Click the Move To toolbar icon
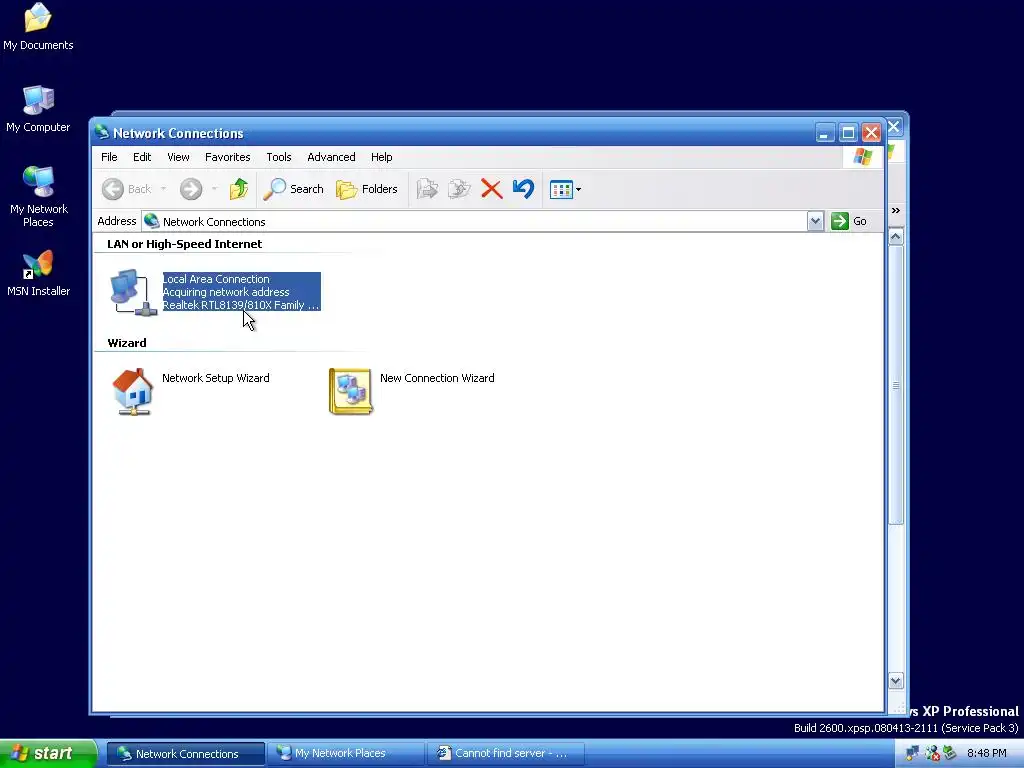The width and height of the screenshot is (1024, 768). (427, 189)
